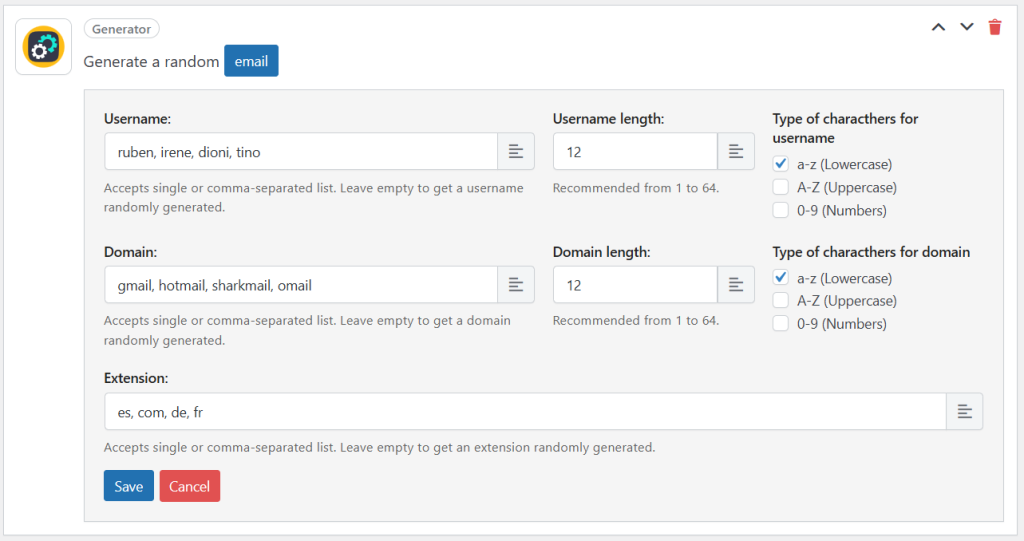The width and height of the screenshot is (1024, 541).
Task: Click the lines icon beside Username field
Action: coord(516,151)
